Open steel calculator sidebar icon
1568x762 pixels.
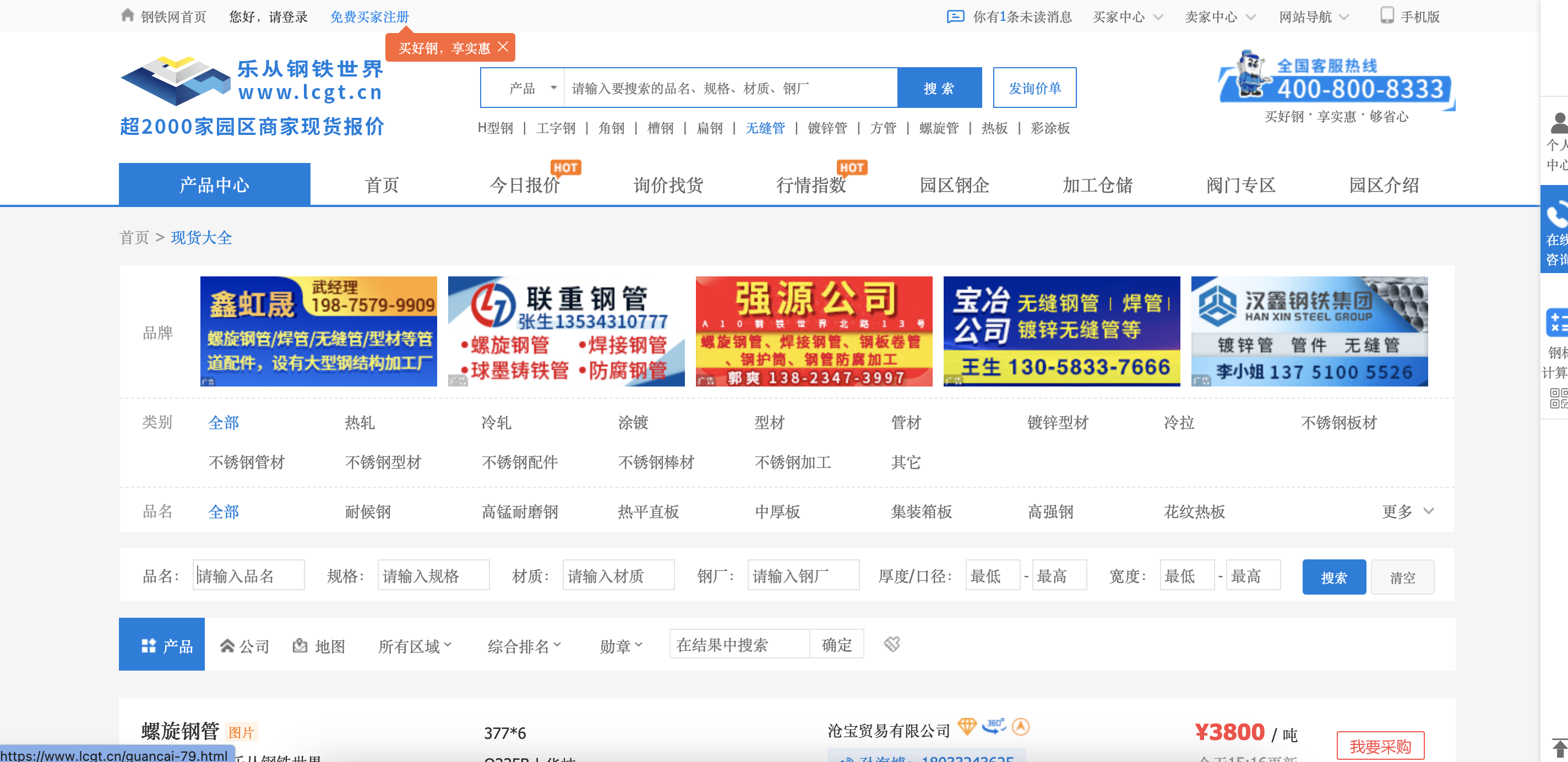click(1556, 323)
